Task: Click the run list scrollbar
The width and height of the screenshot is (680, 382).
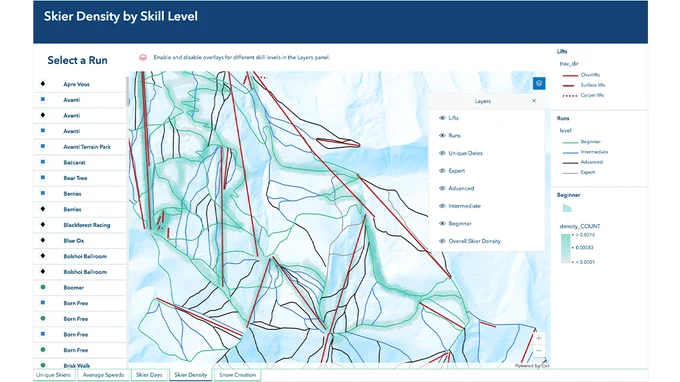Action: coord(128,91)
